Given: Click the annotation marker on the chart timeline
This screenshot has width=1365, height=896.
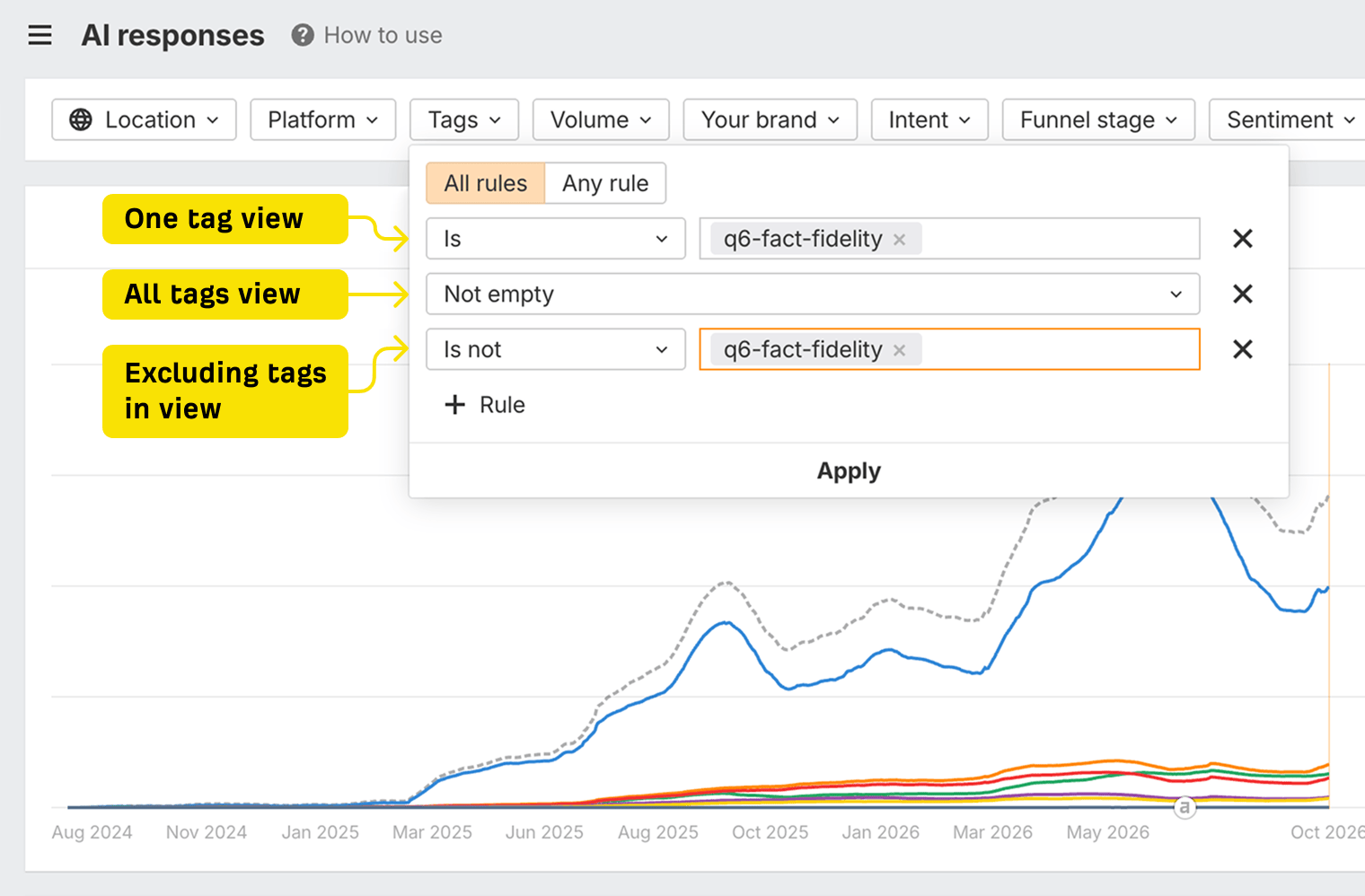Looking at the screenshot, I should click(1184, 807).
